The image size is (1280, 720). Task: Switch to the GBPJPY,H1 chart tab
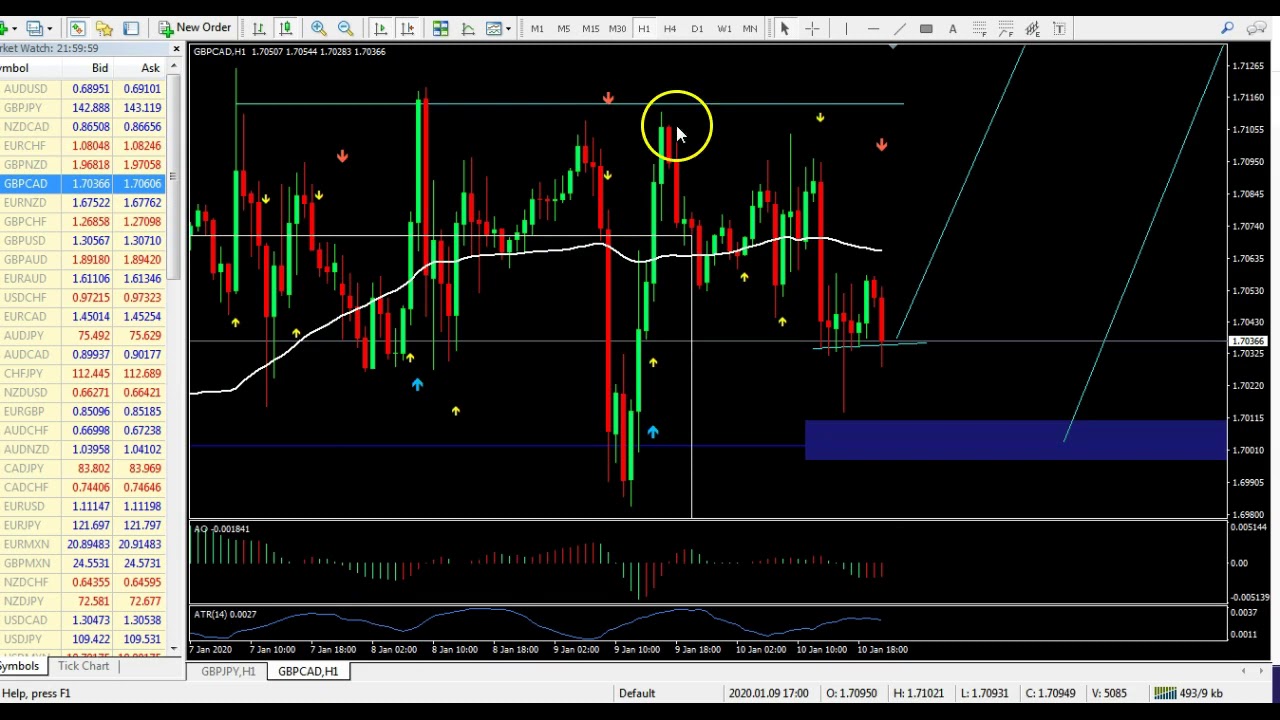(228, 671)
